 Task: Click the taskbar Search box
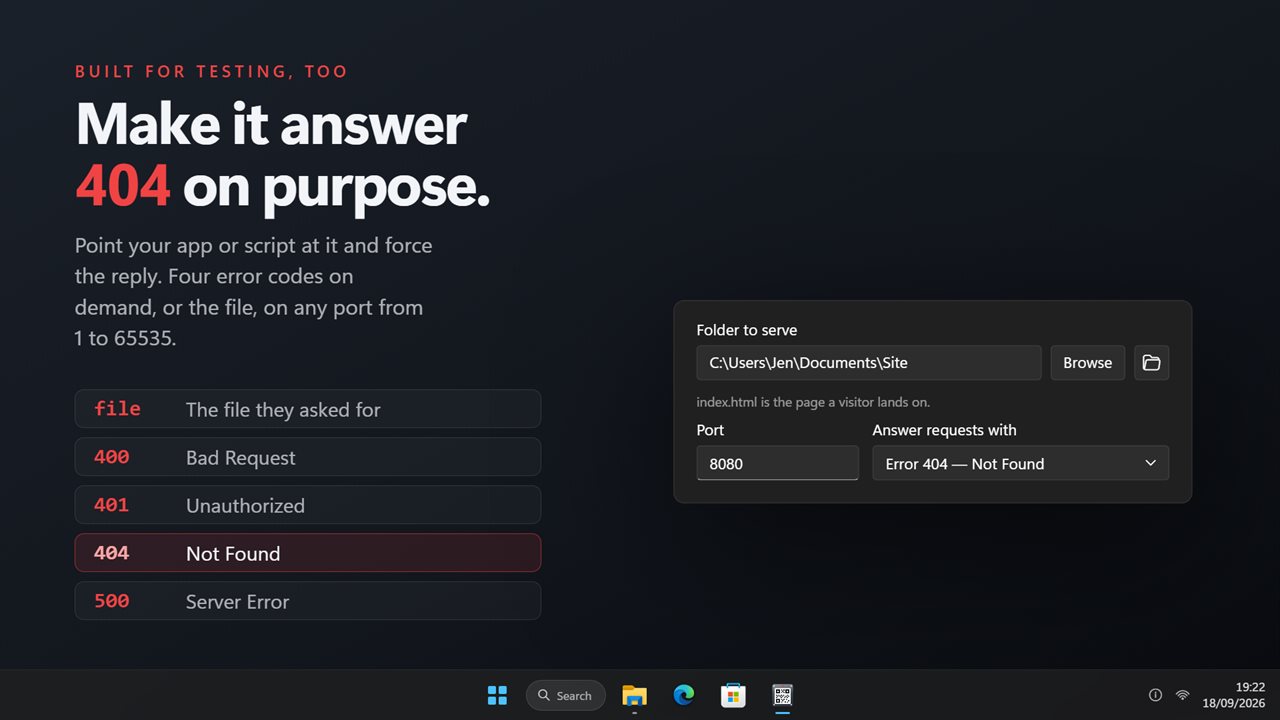tap(566, 695)
